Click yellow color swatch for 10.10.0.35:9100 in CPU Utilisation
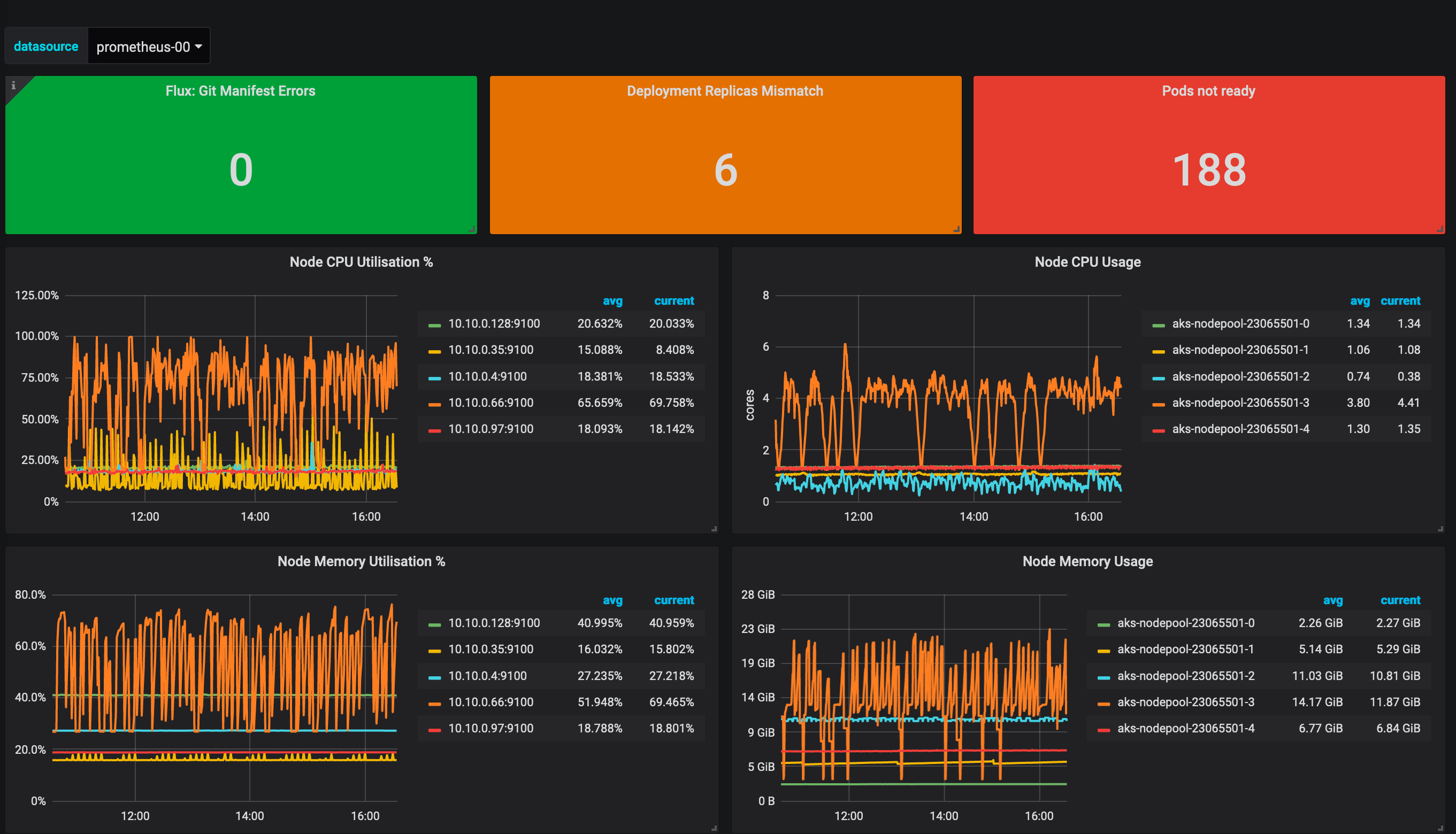 click(x=434, y=351)
